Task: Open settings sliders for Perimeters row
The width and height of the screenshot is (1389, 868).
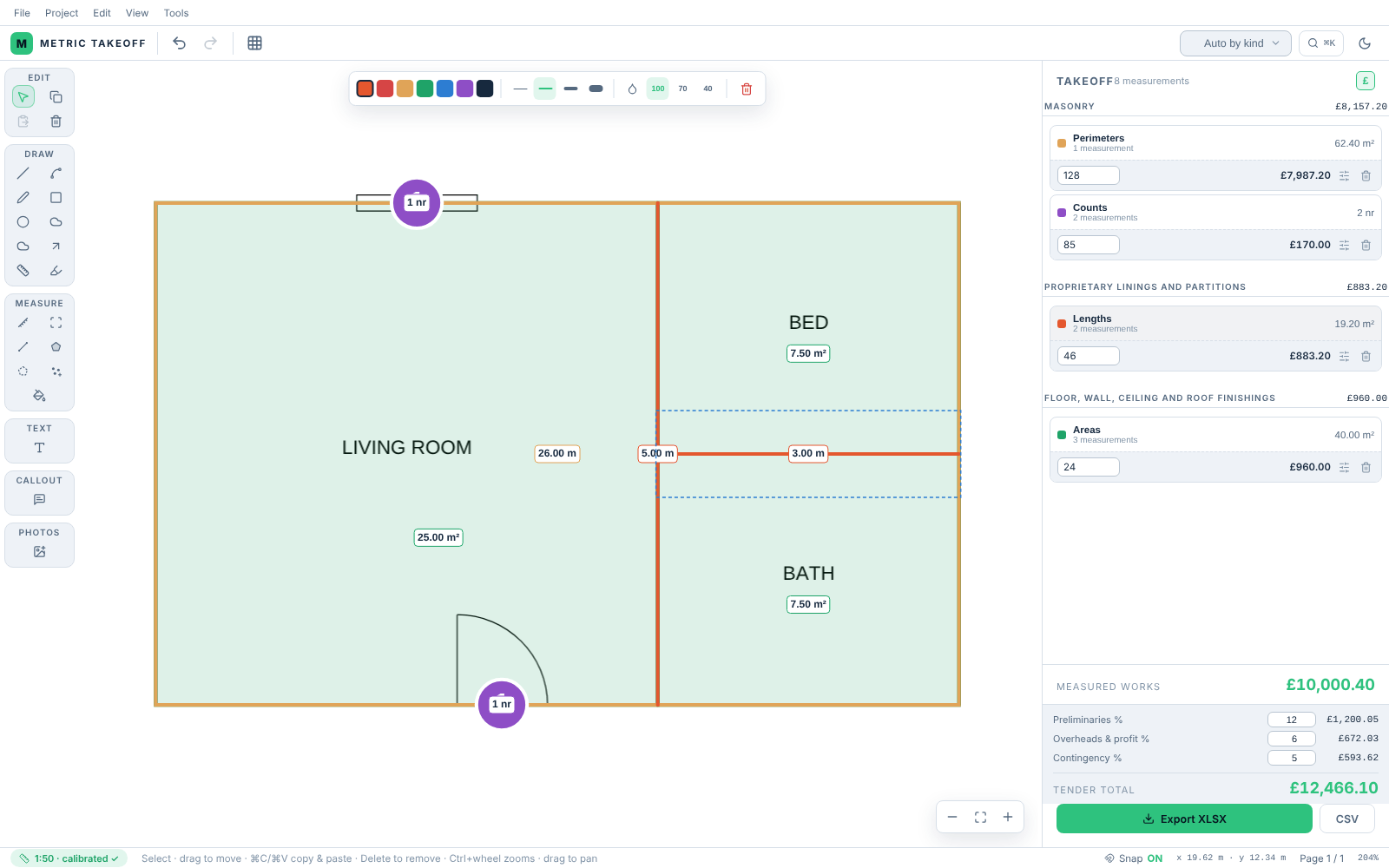Action: coord(1344,175)
